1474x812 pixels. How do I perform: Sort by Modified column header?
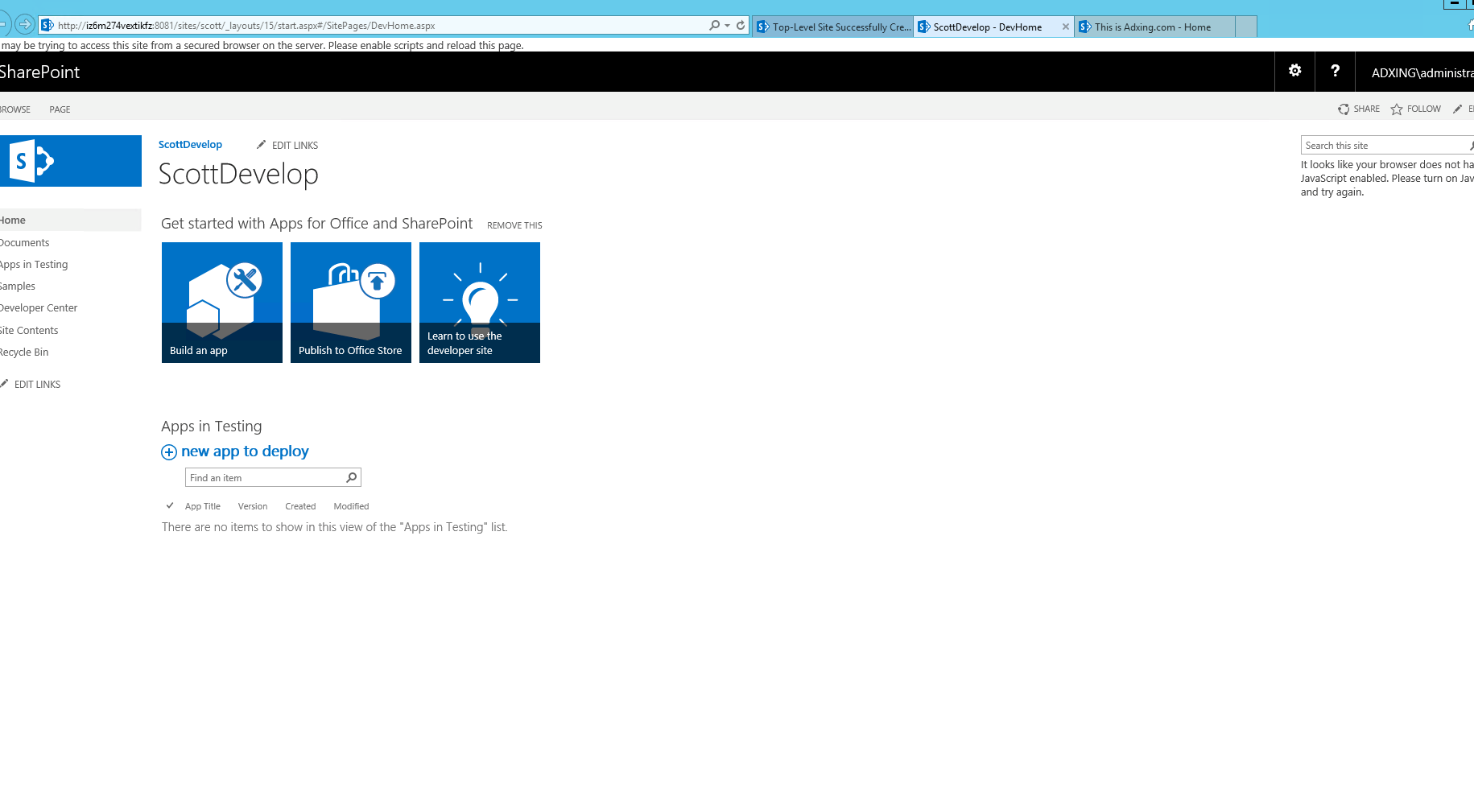[351, 506]
